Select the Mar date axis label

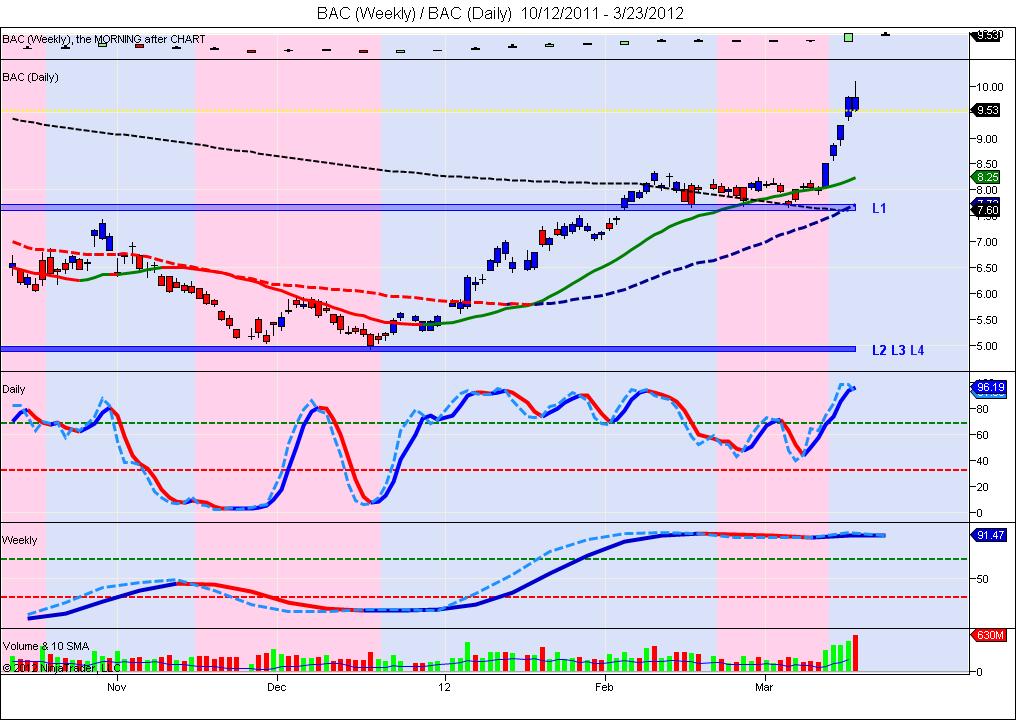click(765, 686)
